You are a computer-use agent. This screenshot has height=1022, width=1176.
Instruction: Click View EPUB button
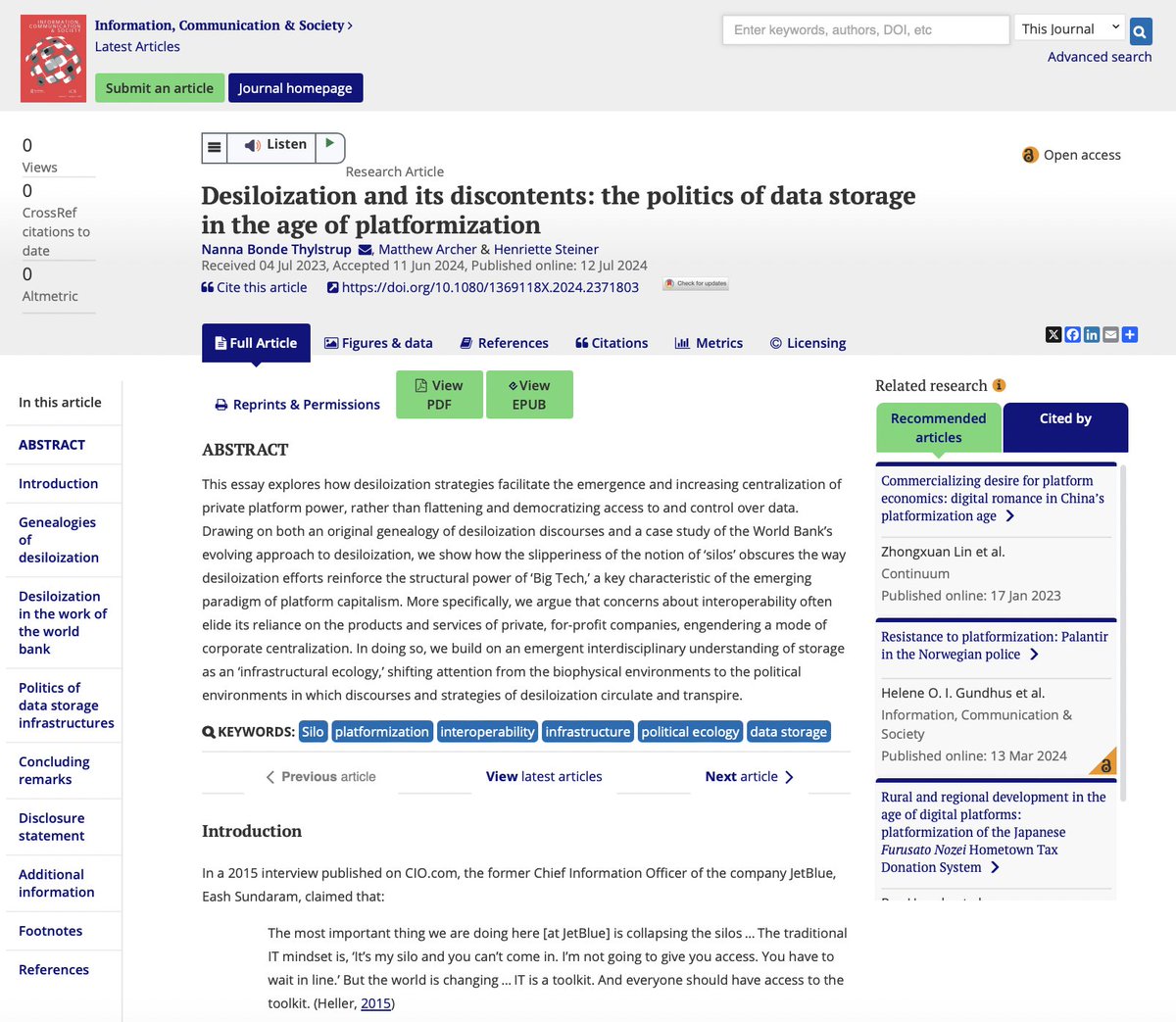point(529,394)
